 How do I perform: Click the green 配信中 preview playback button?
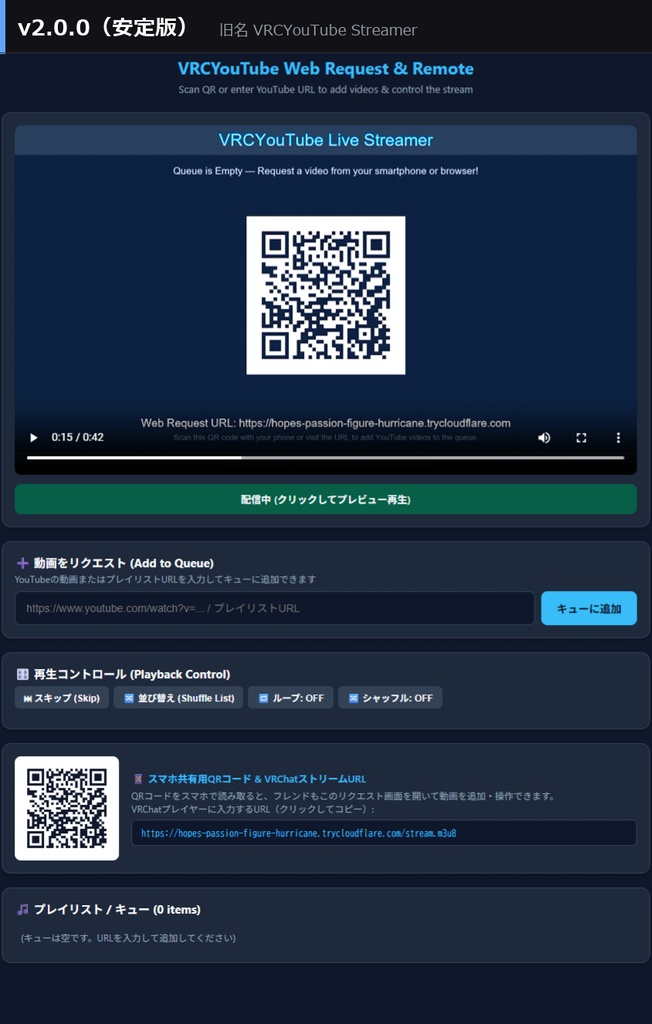pyautogui.click(x=325, y=500)
